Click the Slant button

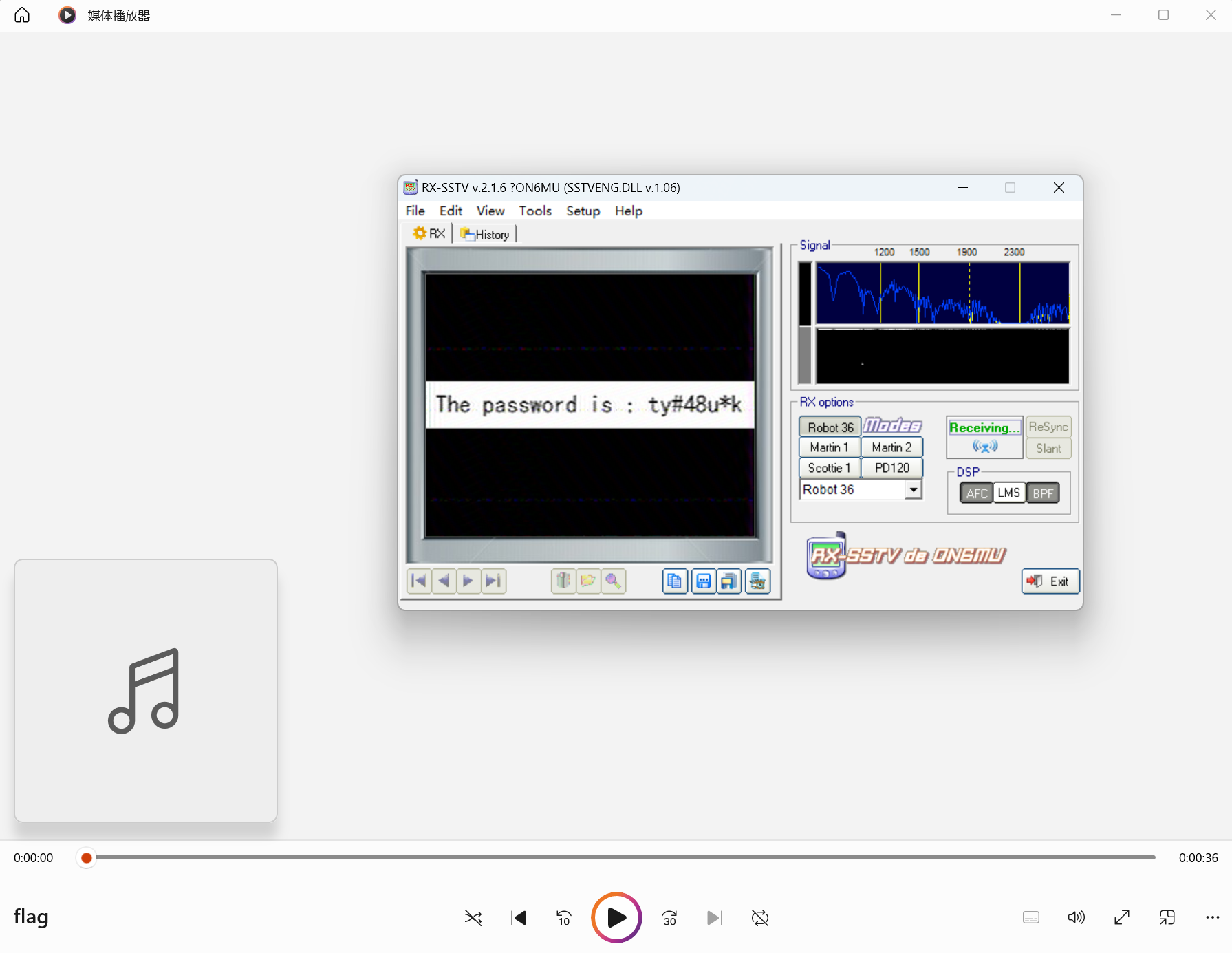pyautogui.click(x=1048, y=448)
